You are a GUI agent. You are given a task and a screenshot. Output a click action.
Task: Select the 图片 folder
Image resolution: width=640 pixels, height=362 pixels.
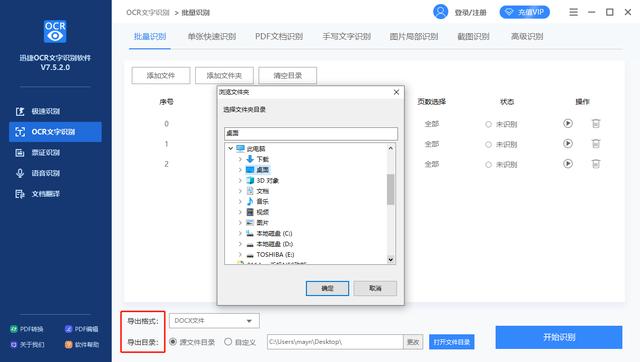[x=262, y=223]
